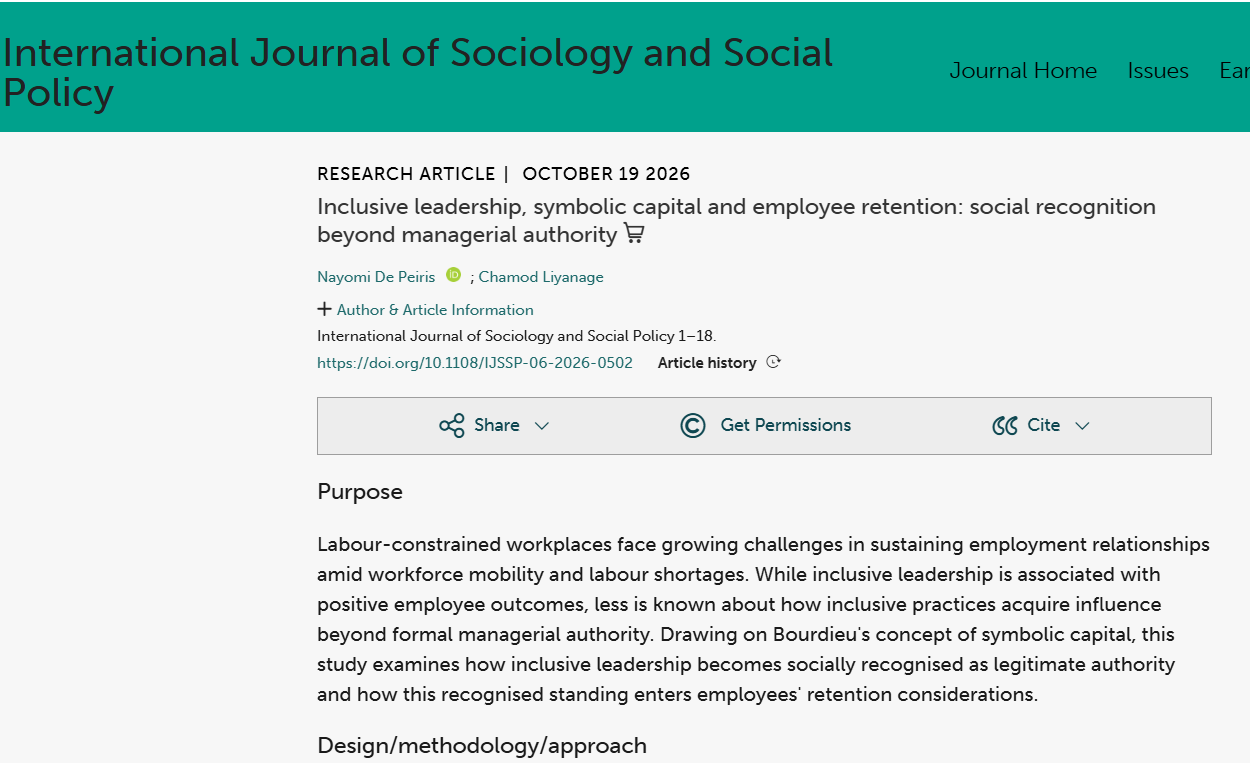The width and height of the screenshot is (1250, 763).
Task: Click the International Journal of Sociology header title
Action: pos(418,73)
